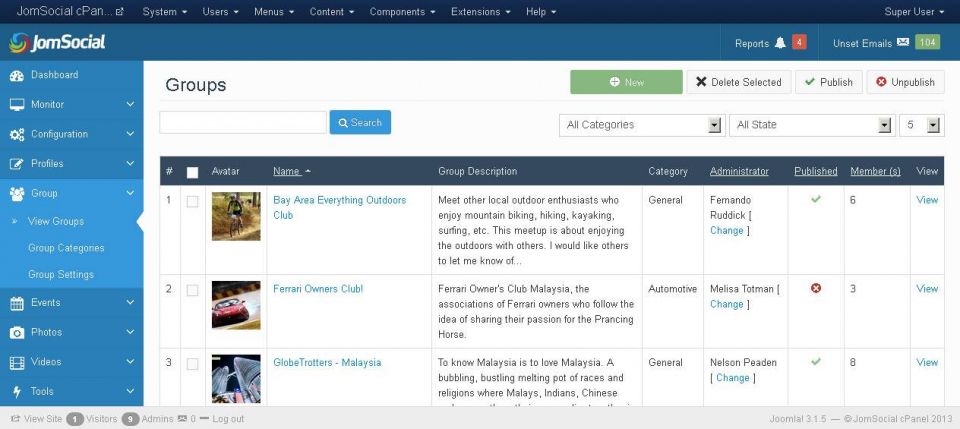Click the Dashboard gauge icon

pyautogui.click(x=17, y=75)
